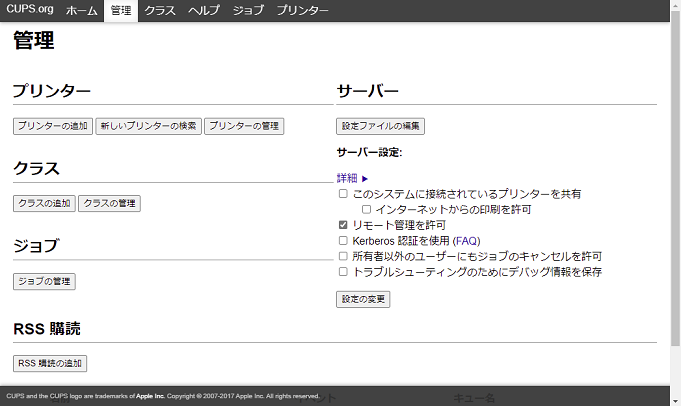Click the scrollbar down arrow
The width and height of the screenshot is (681, 406).
[675, 402]
